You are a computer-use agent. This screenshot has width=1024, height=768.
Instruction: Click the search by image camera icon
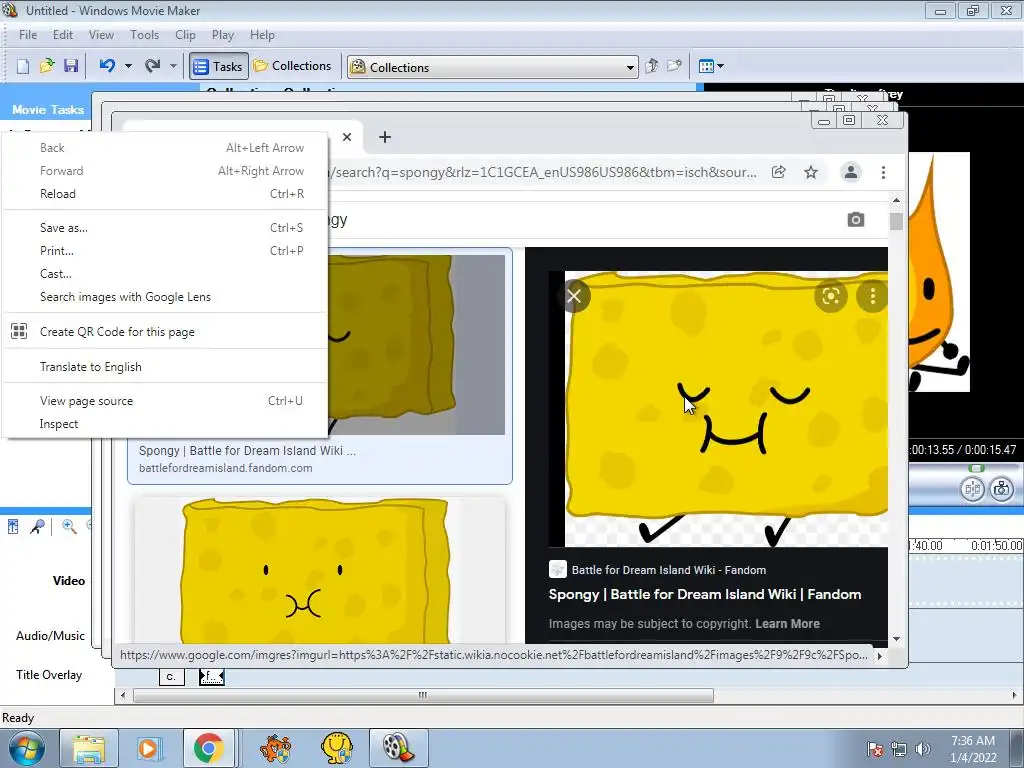(856, 219)
